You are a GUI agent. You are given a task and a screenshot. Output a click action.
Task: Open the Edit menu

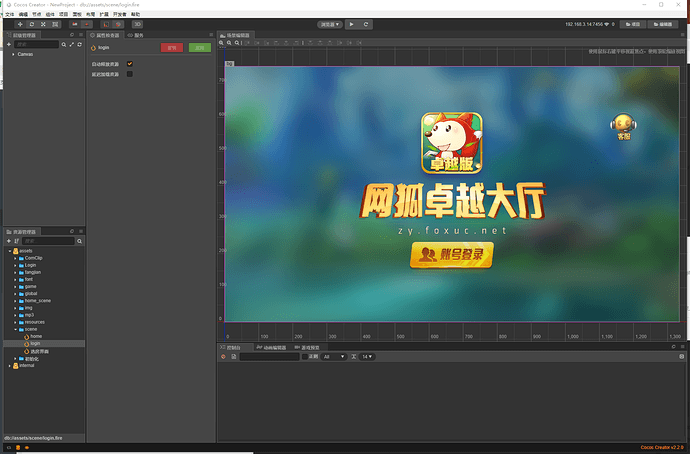23,14
